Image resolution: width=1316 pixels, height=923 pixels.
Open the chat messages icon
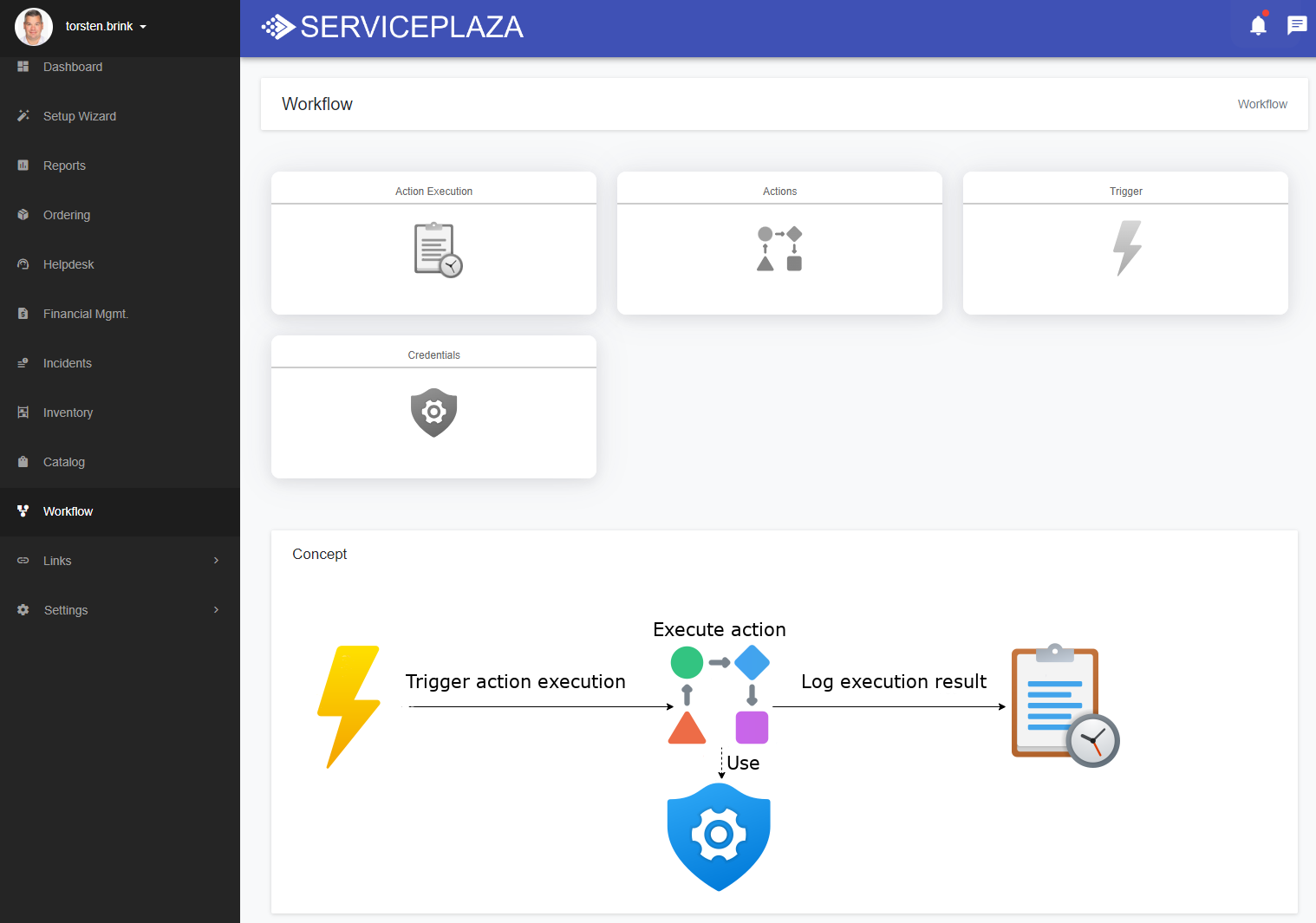1297,25
